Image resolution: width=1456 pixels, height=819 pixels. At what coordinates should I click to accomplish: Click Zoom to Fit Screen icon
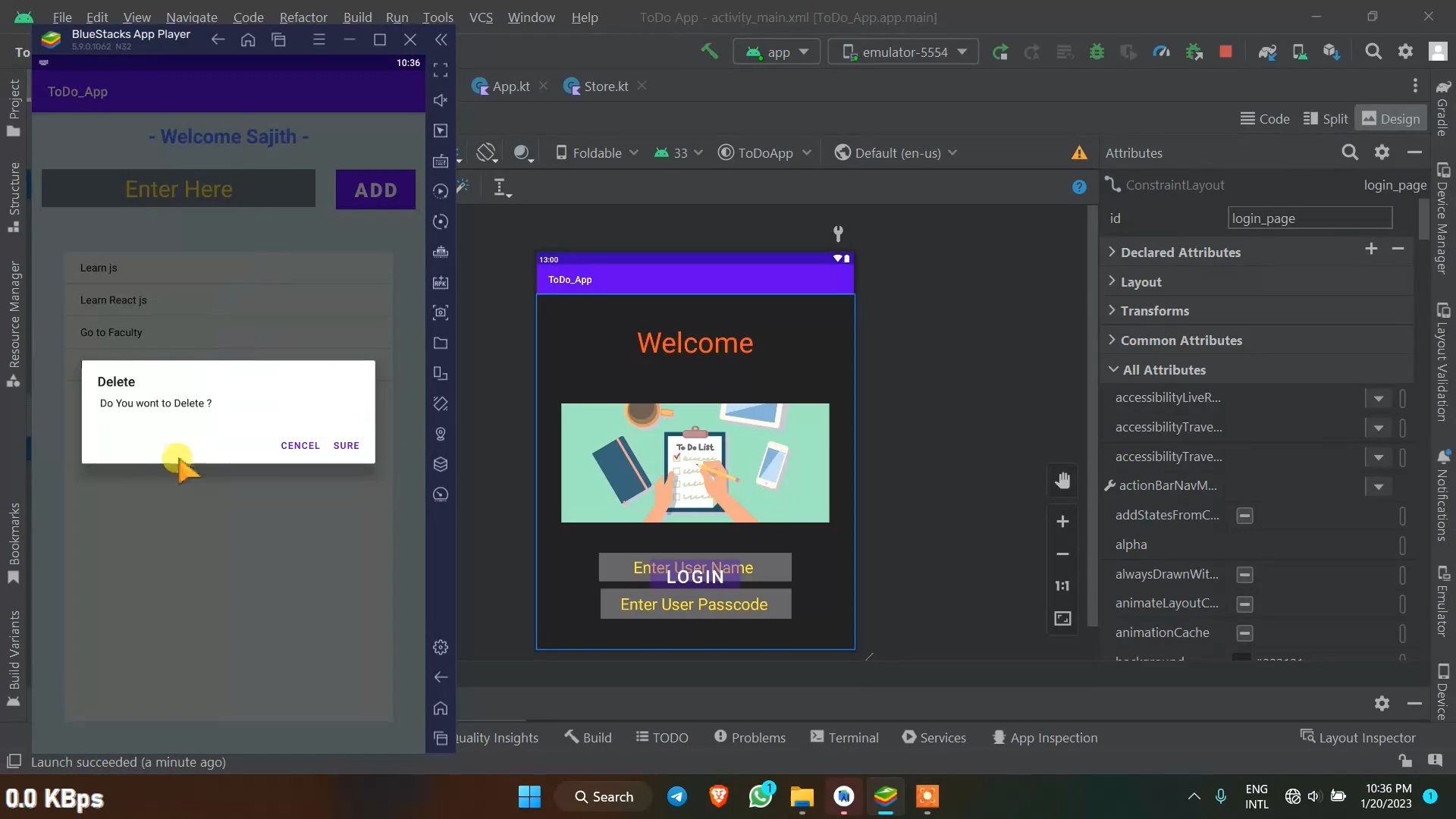pos(1062,619)
